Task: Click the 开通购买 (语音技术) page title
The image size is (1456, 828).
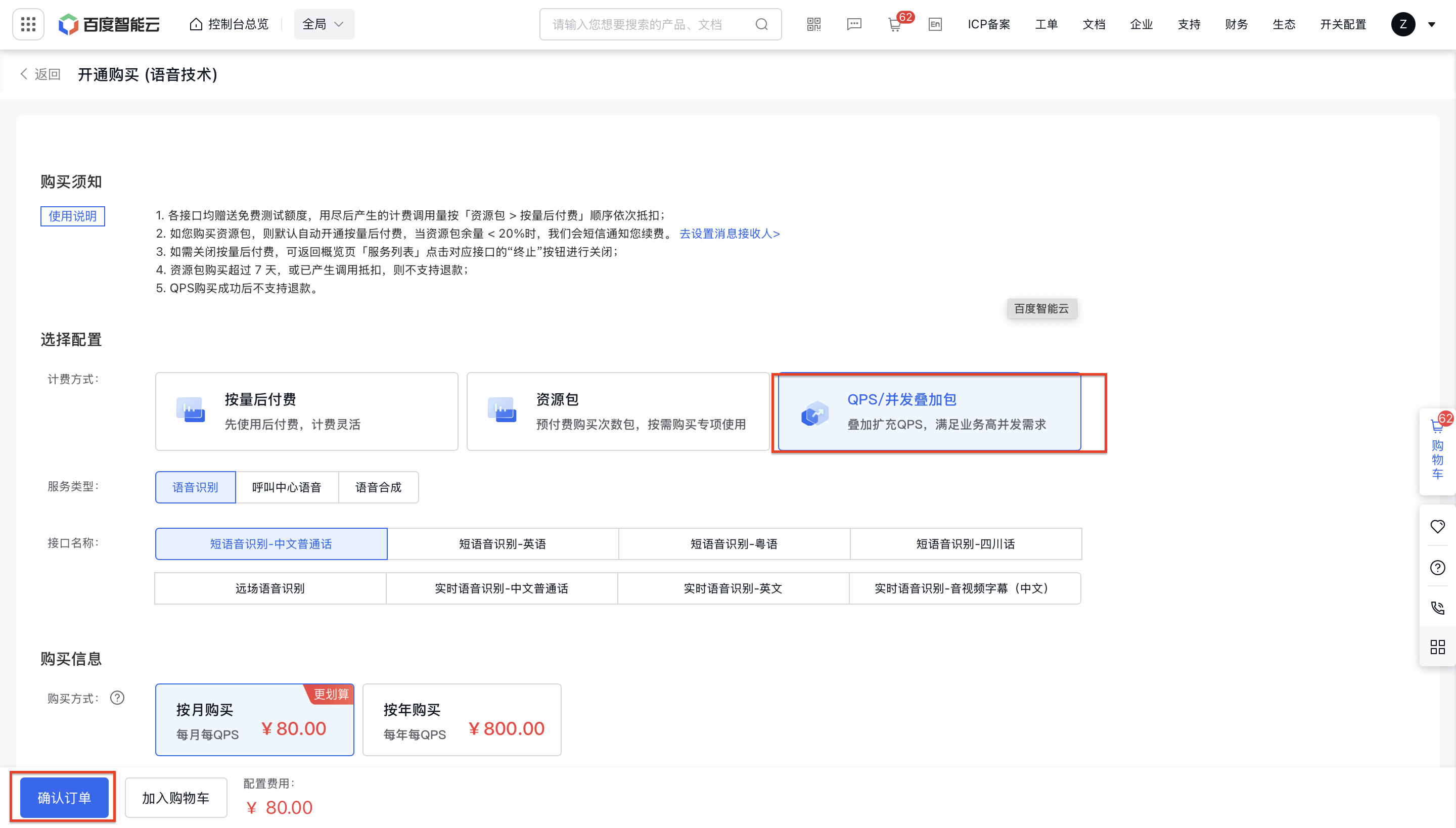Action: pyautogui.click(x=148, y=74)
